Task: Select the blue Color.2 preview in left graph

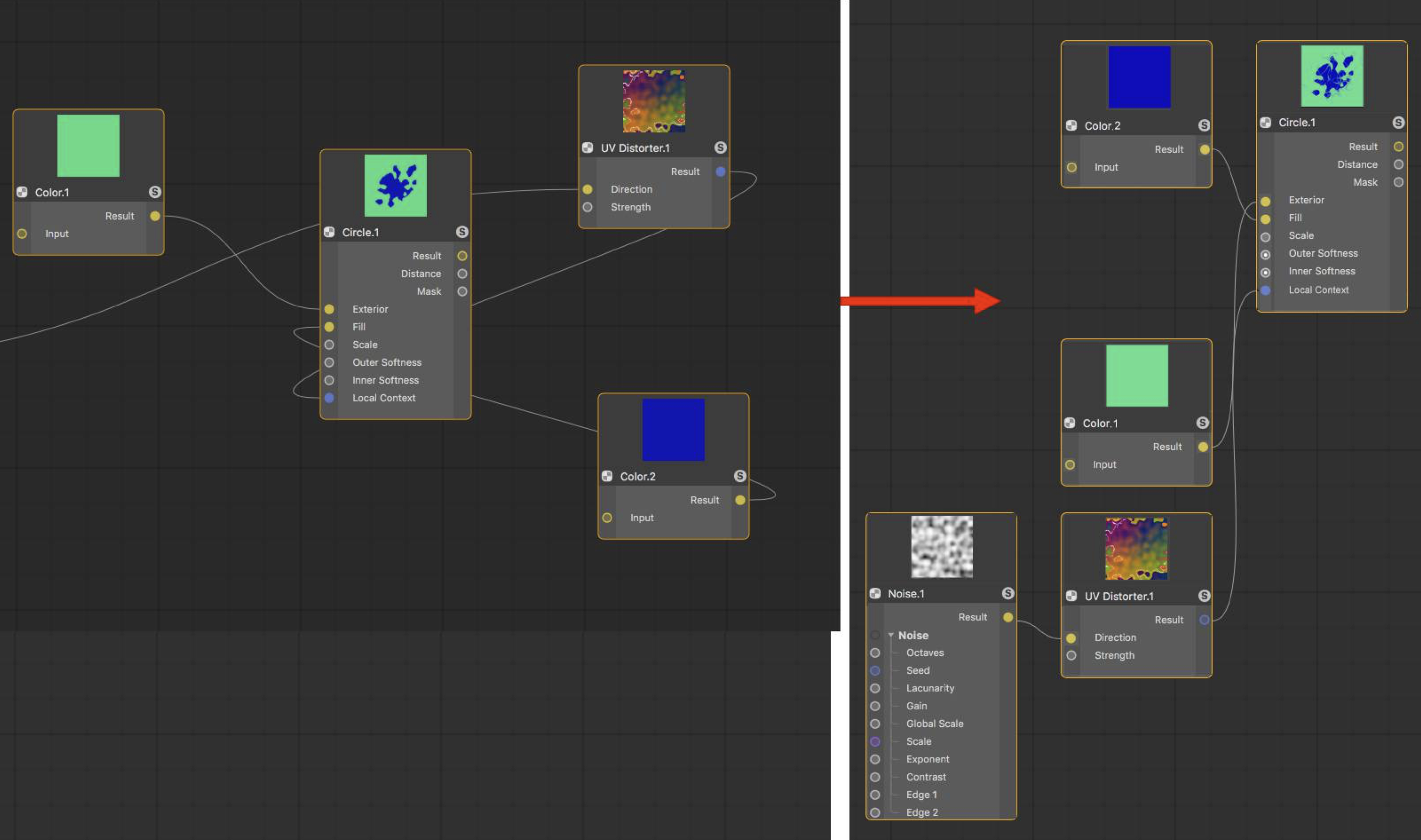Action: (x=673, y=430)
